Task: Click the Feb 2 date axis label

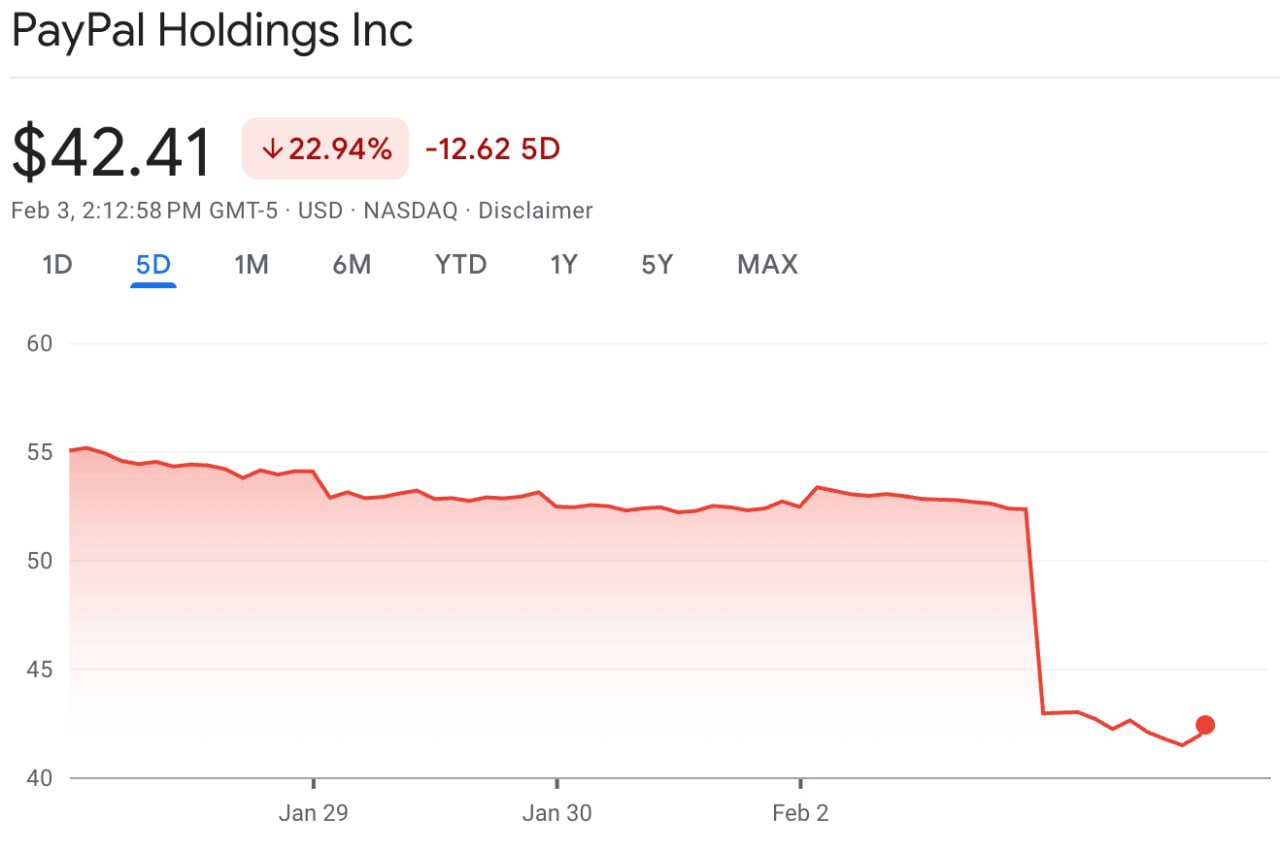Action: pos(800,813)
